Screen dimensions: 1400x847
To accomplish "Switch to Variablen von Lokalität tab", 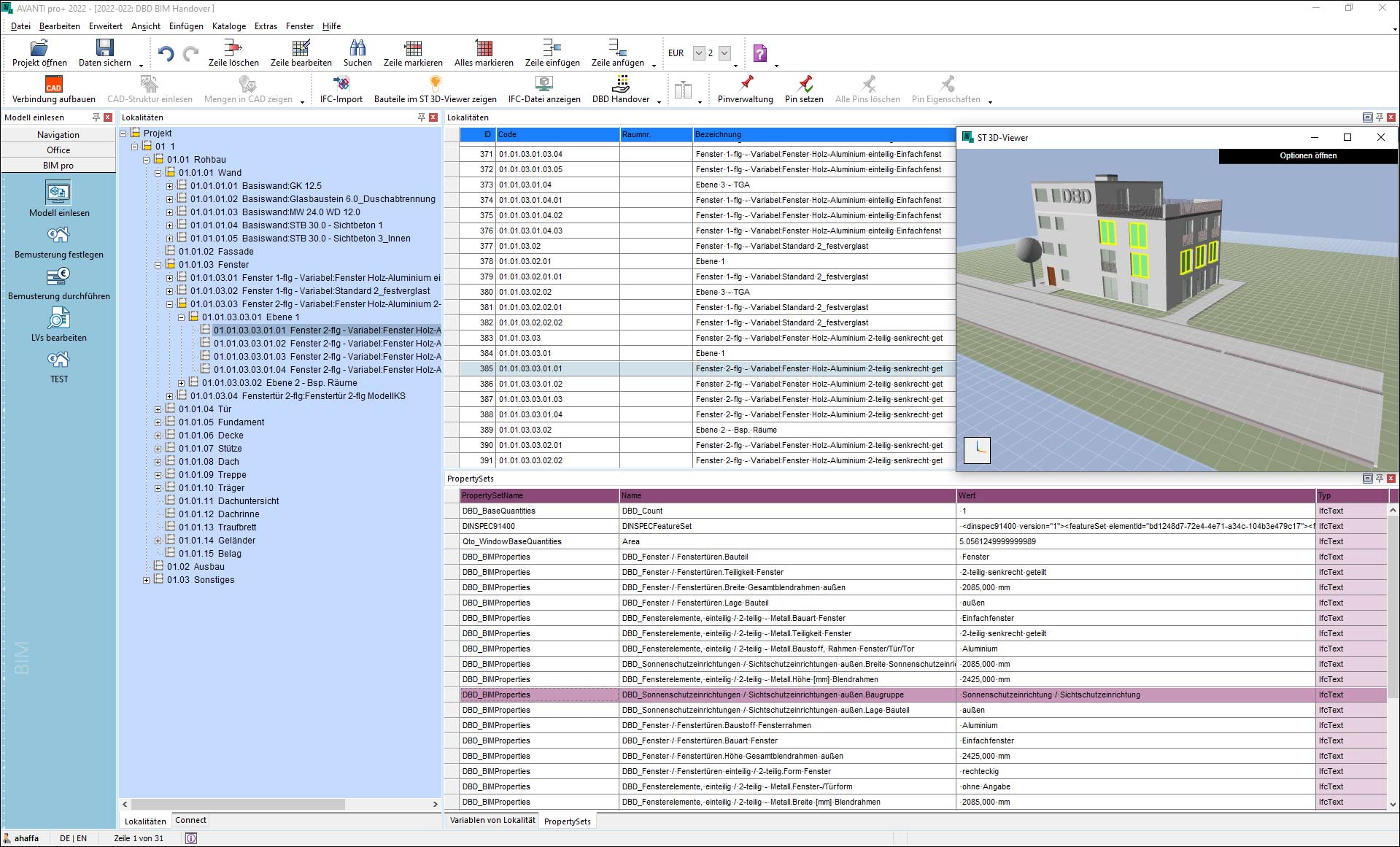I will coord(492,821).
